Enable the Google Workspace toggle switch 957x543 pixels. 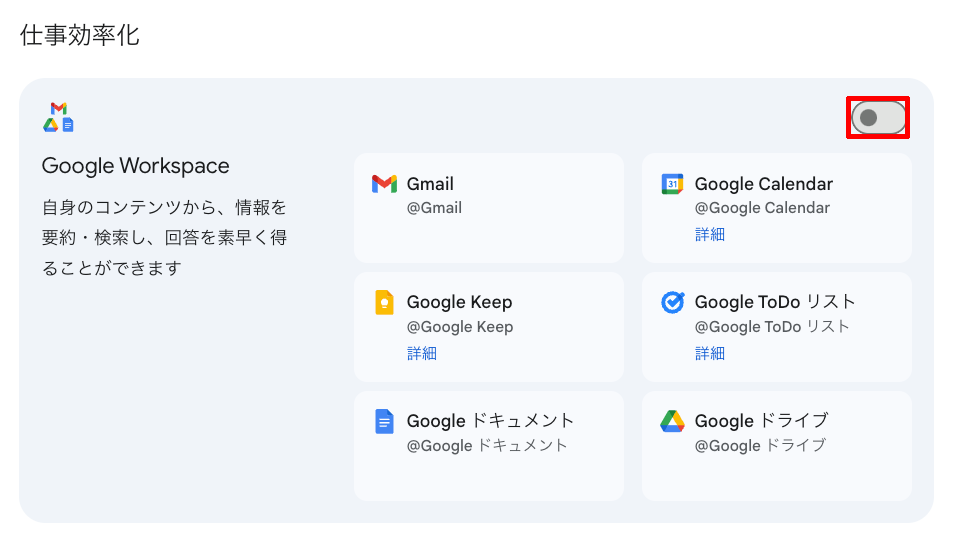pos(878,118)
